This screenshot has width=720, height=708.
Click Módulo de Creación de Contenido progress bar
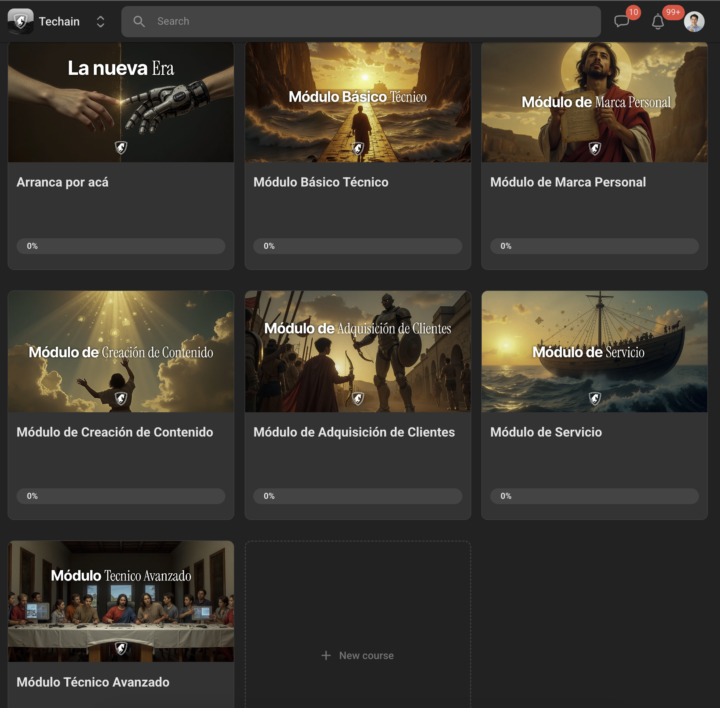(x=121, y=496)
